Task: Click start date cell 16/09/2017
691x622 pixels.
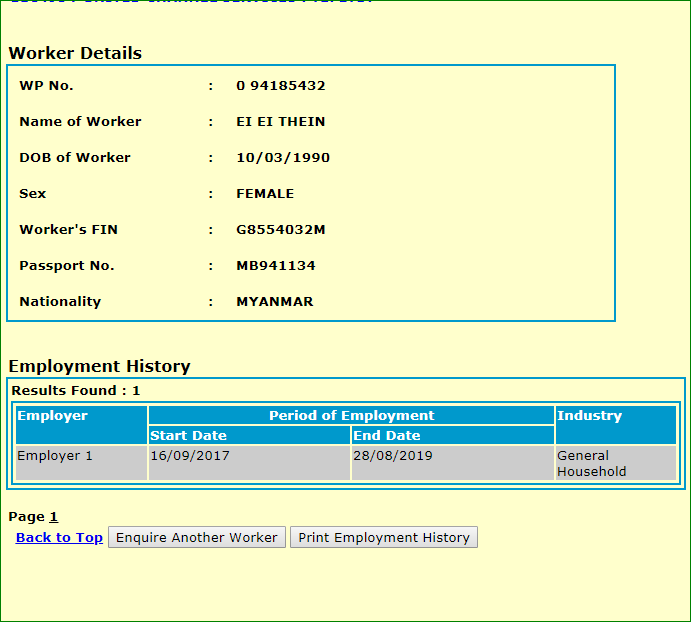Action: 190,456
